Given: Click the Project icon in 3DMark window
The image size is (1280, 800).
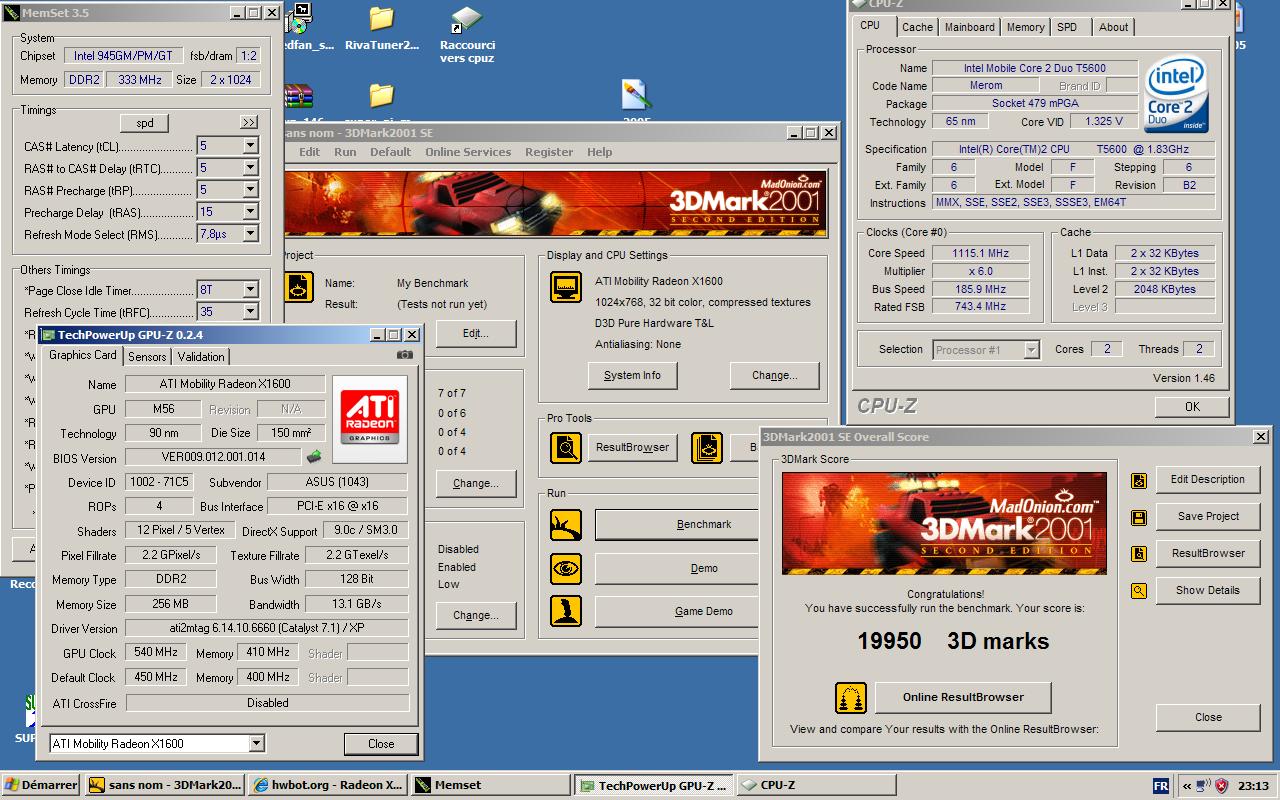Looking at the screenshot, I should pos(299,287).
